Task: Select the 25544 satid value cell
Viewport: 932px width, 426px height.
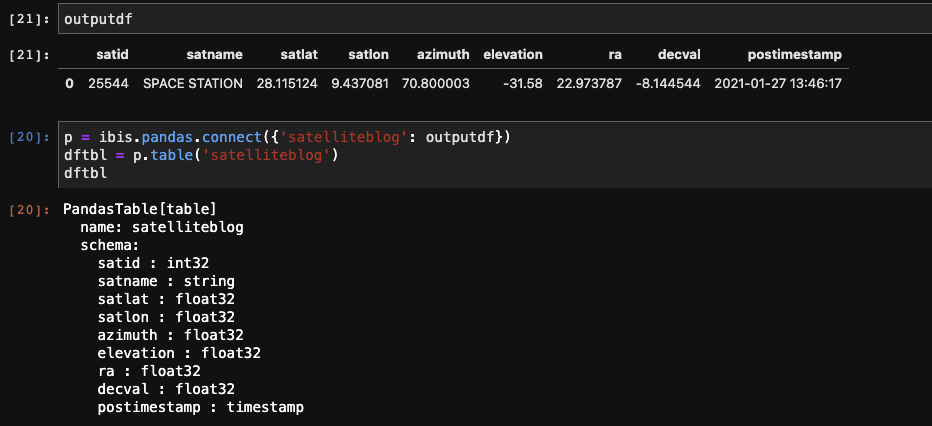Action: 108,84
